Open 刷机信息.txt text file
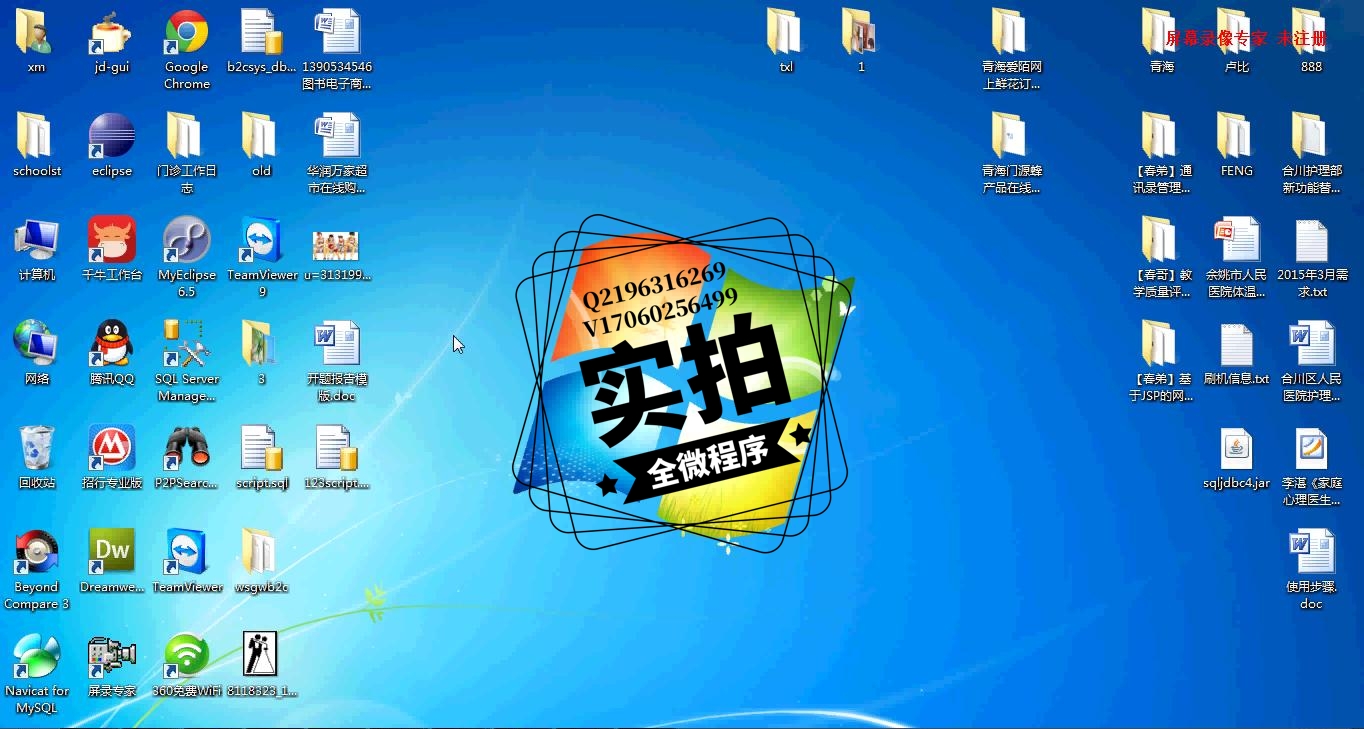This screenshot has height=729, width=1364. point(1236,344)
